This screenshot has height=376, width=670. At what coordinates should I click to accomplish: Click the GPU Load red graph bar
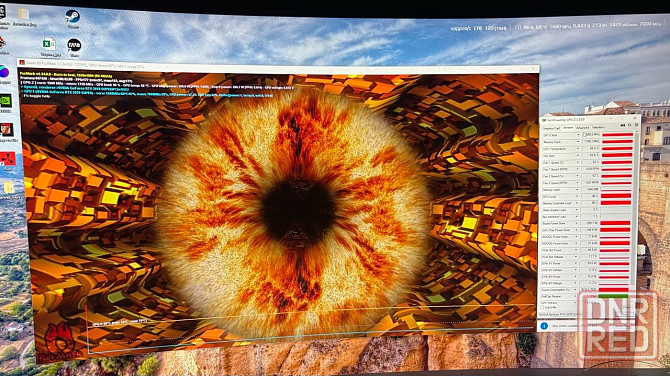coord(616,196)
